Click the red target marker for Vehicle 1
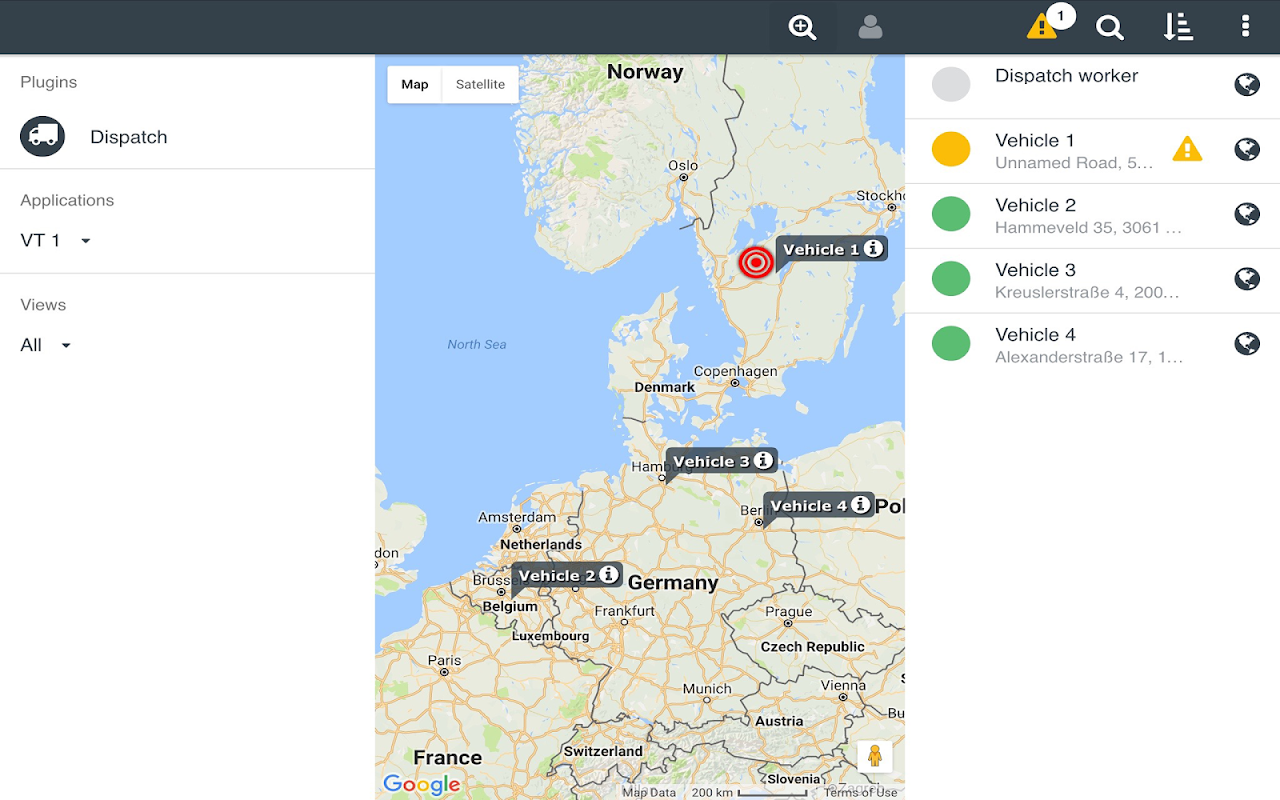 pos(756,262)
